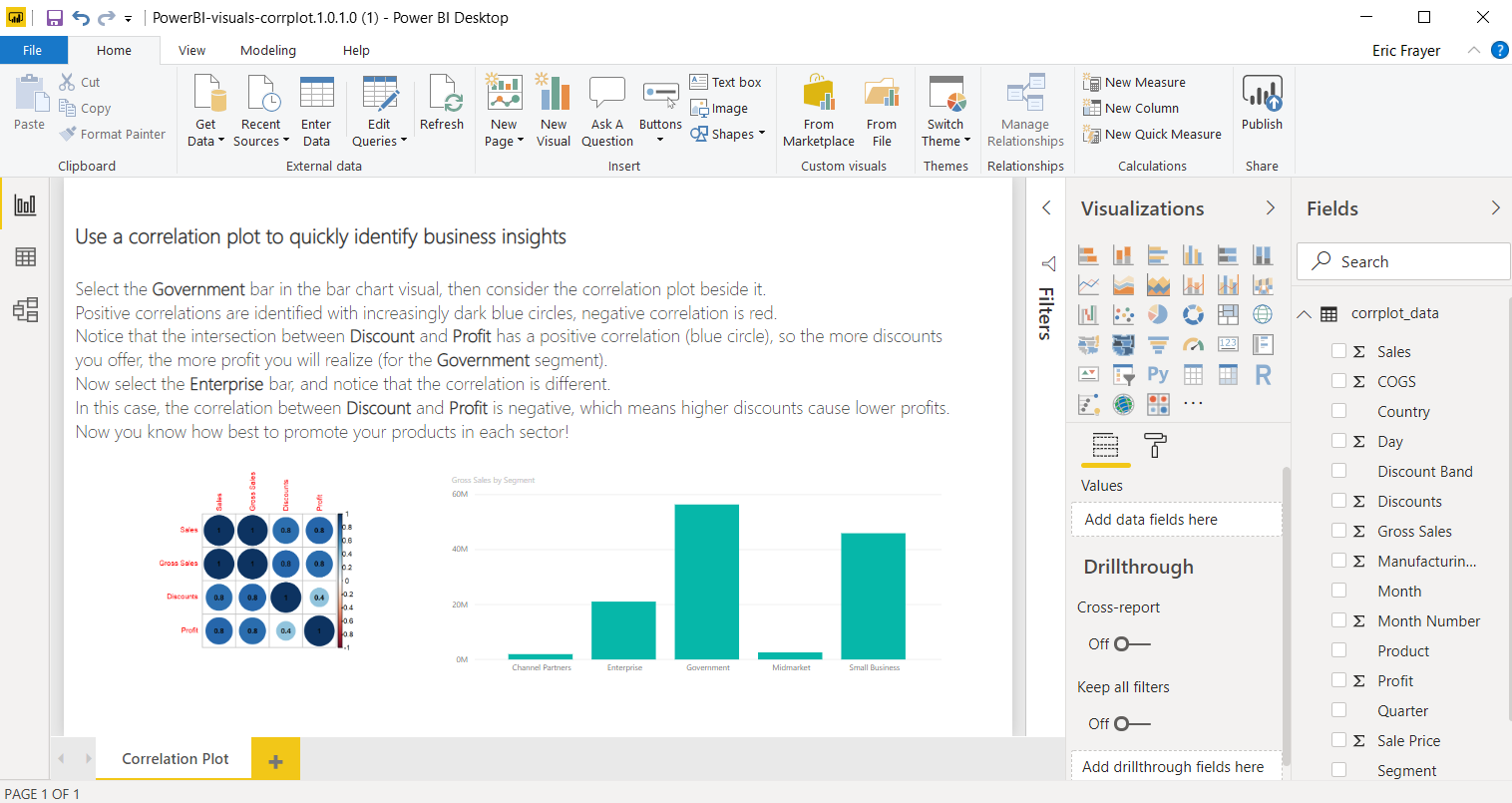
Task: Click From Marketplace custom visuals
Action: [819, 111]
